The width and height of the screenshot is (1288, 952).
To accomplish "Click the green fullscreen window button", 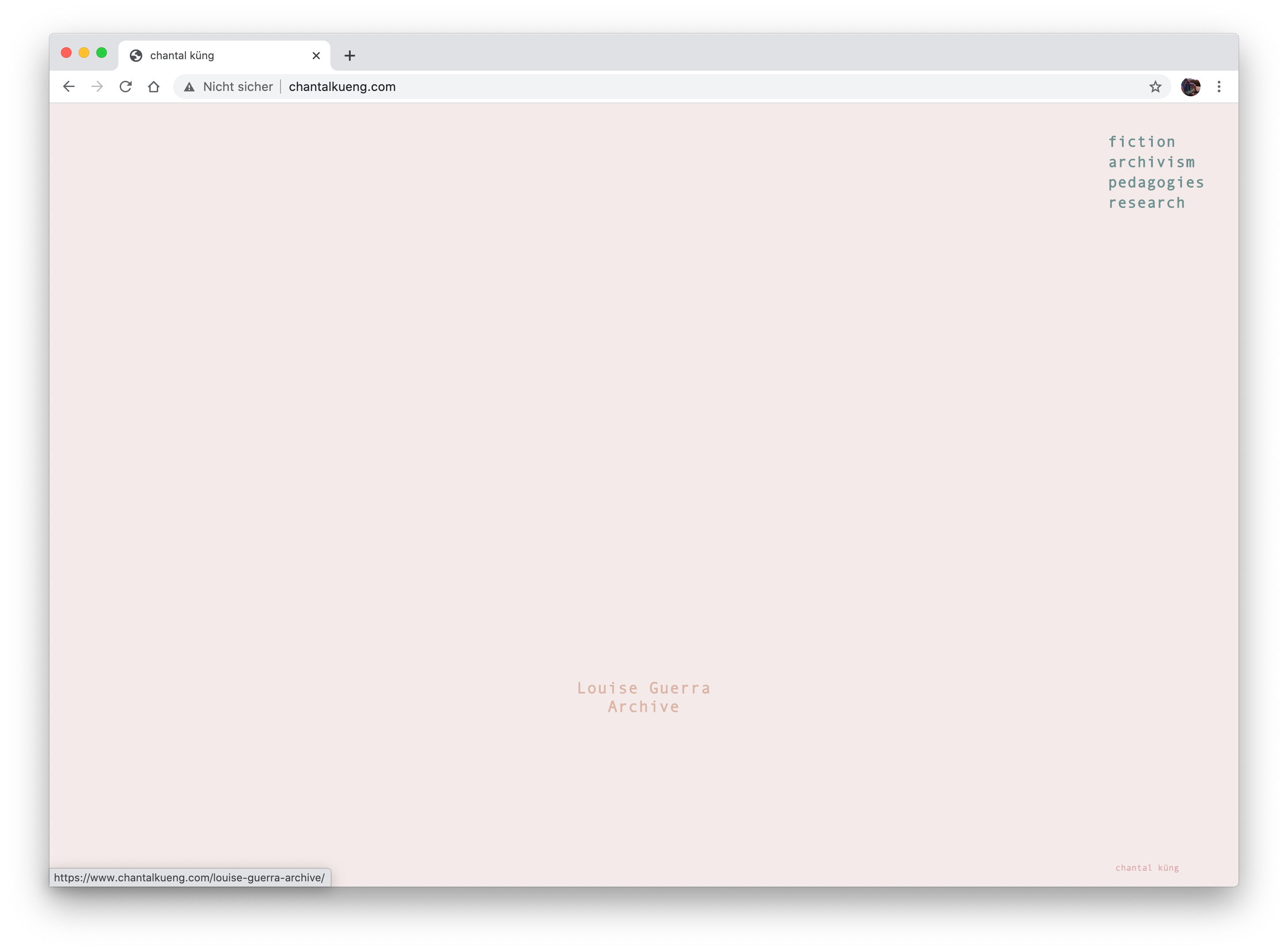I will [x=102, y=53].
